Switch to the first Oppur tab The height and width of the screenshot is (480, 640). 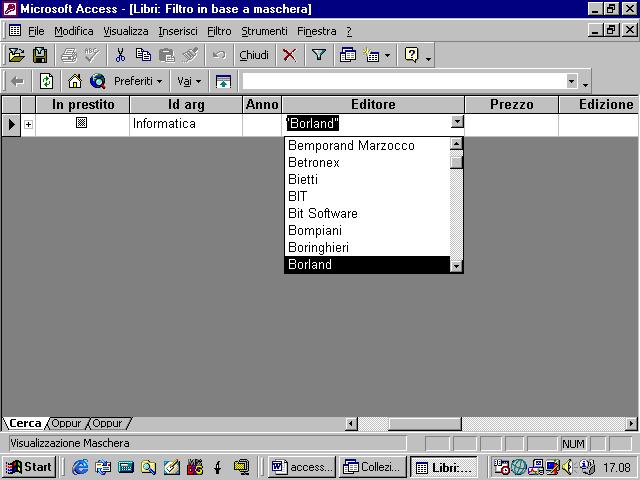pyautogui.click(x=66, y=423)
